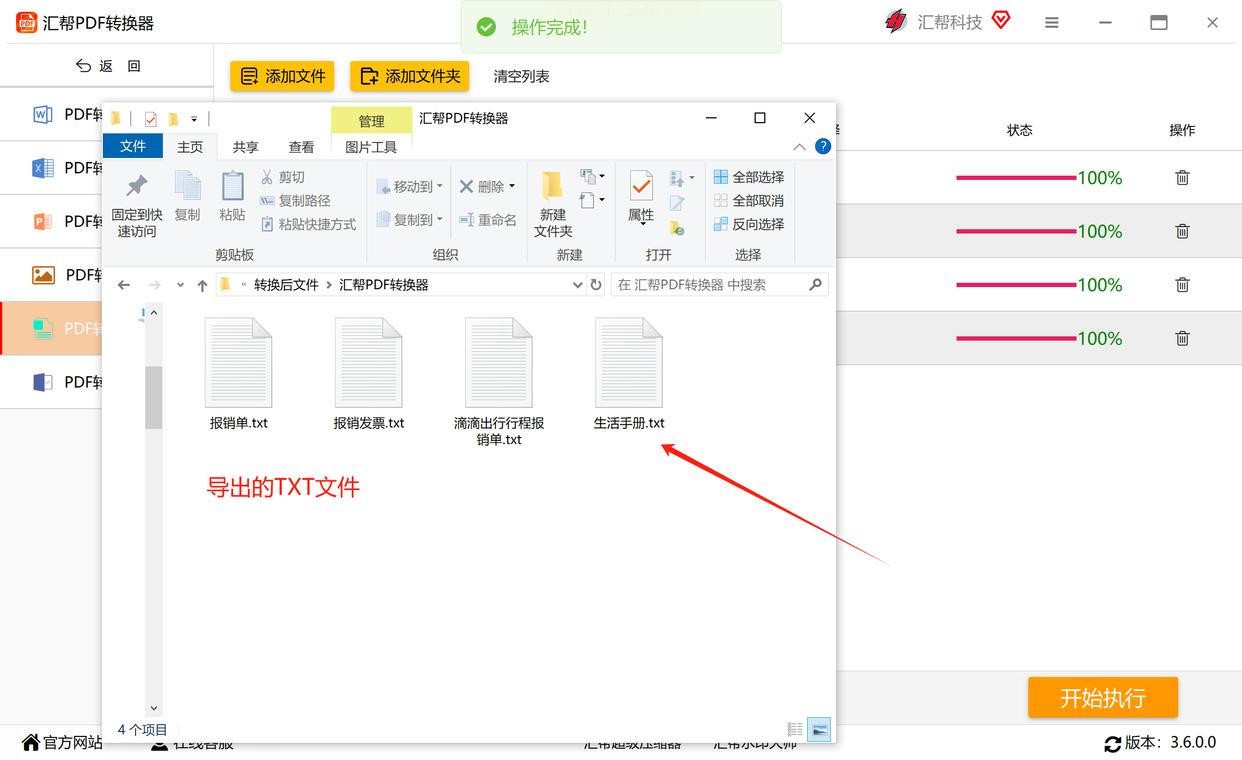Switch Explorer to details view
Viewport: 1242px width, 760px height.
(795, 730)
